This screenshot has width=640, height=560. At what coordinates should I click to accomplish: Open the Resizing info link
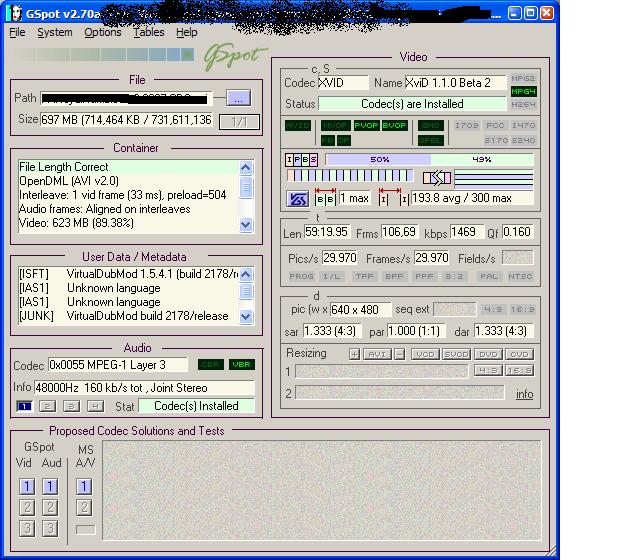coord(524,394)
